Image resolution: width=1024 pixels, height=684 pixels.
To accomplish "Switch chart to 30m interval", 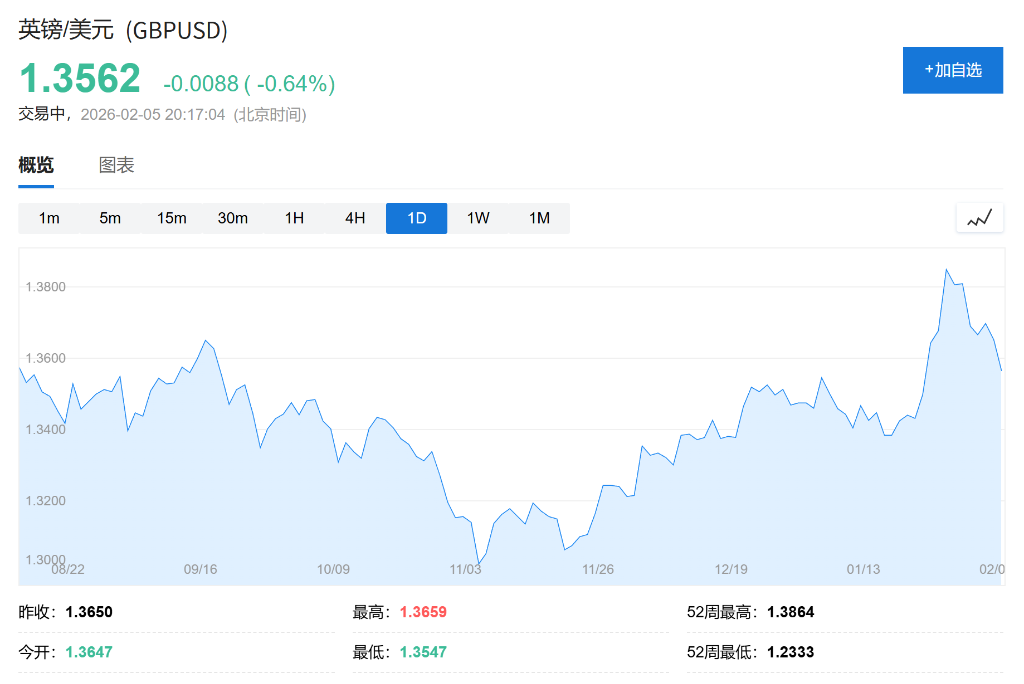I will [x=233, y=218].
